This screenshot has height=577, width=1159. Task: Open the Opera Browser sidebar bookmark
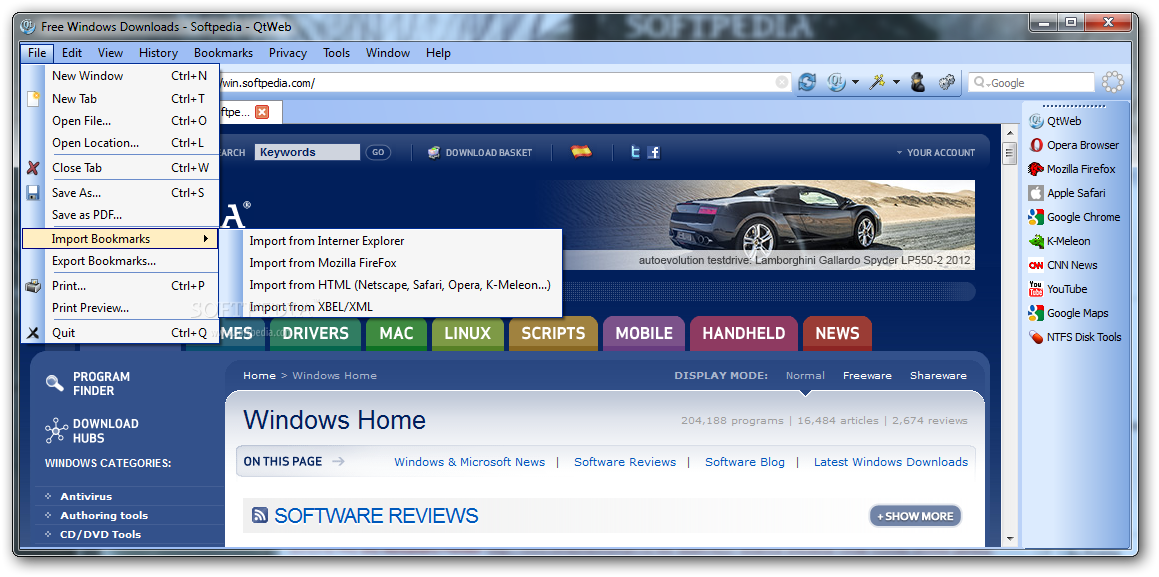point(1073,146)
